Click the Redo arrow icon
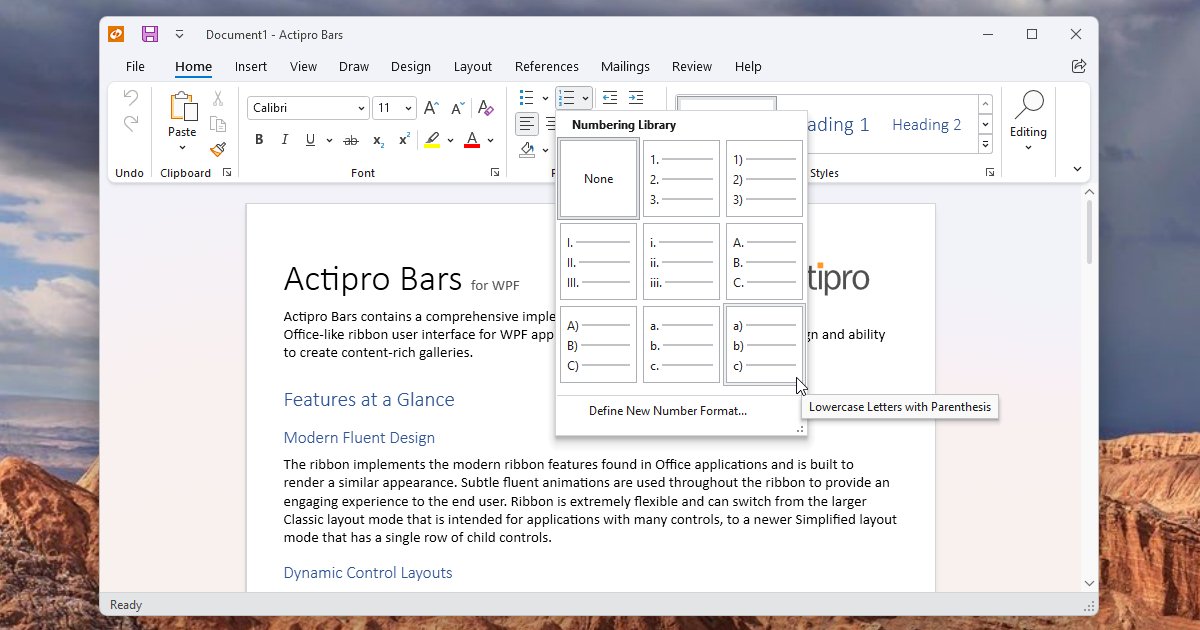 pyautogui.click(x=131, y=124)
